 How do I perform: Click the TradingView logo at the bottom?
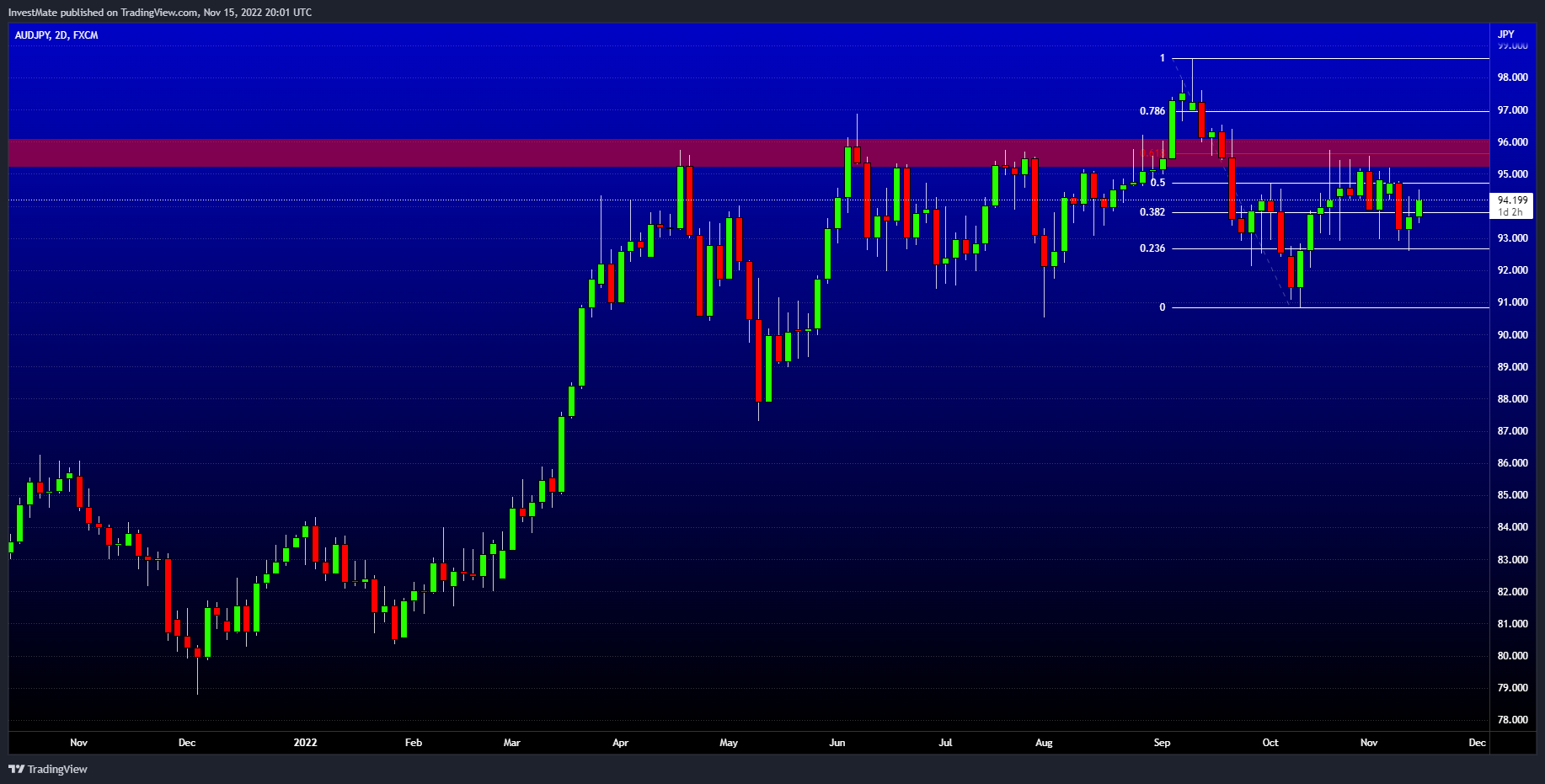tap(48, 769)
